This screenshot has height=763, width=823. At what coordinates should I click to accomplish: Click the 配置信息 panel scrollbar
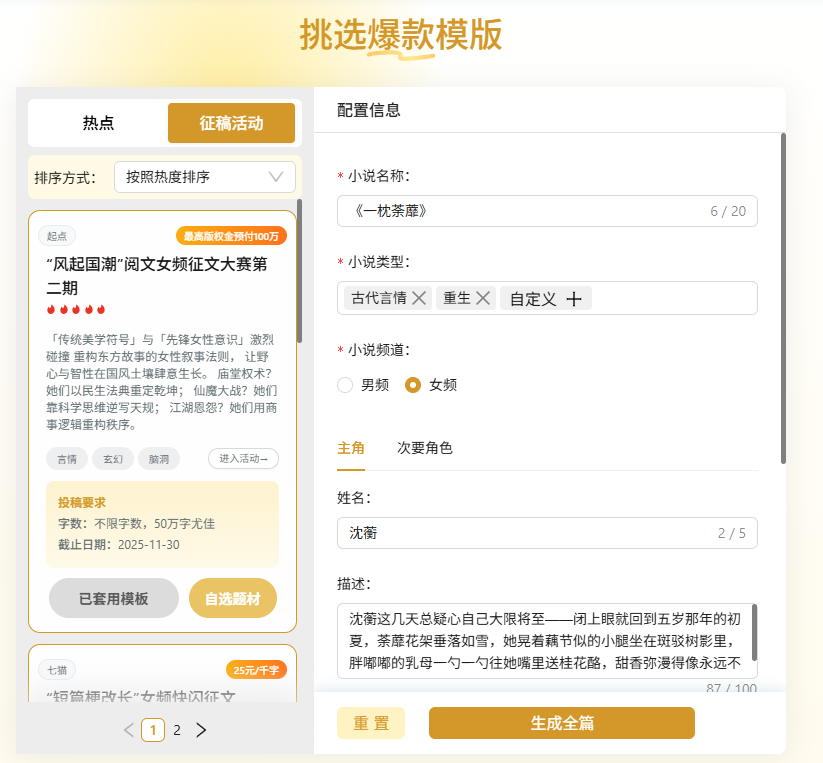[x=783, y=299]
